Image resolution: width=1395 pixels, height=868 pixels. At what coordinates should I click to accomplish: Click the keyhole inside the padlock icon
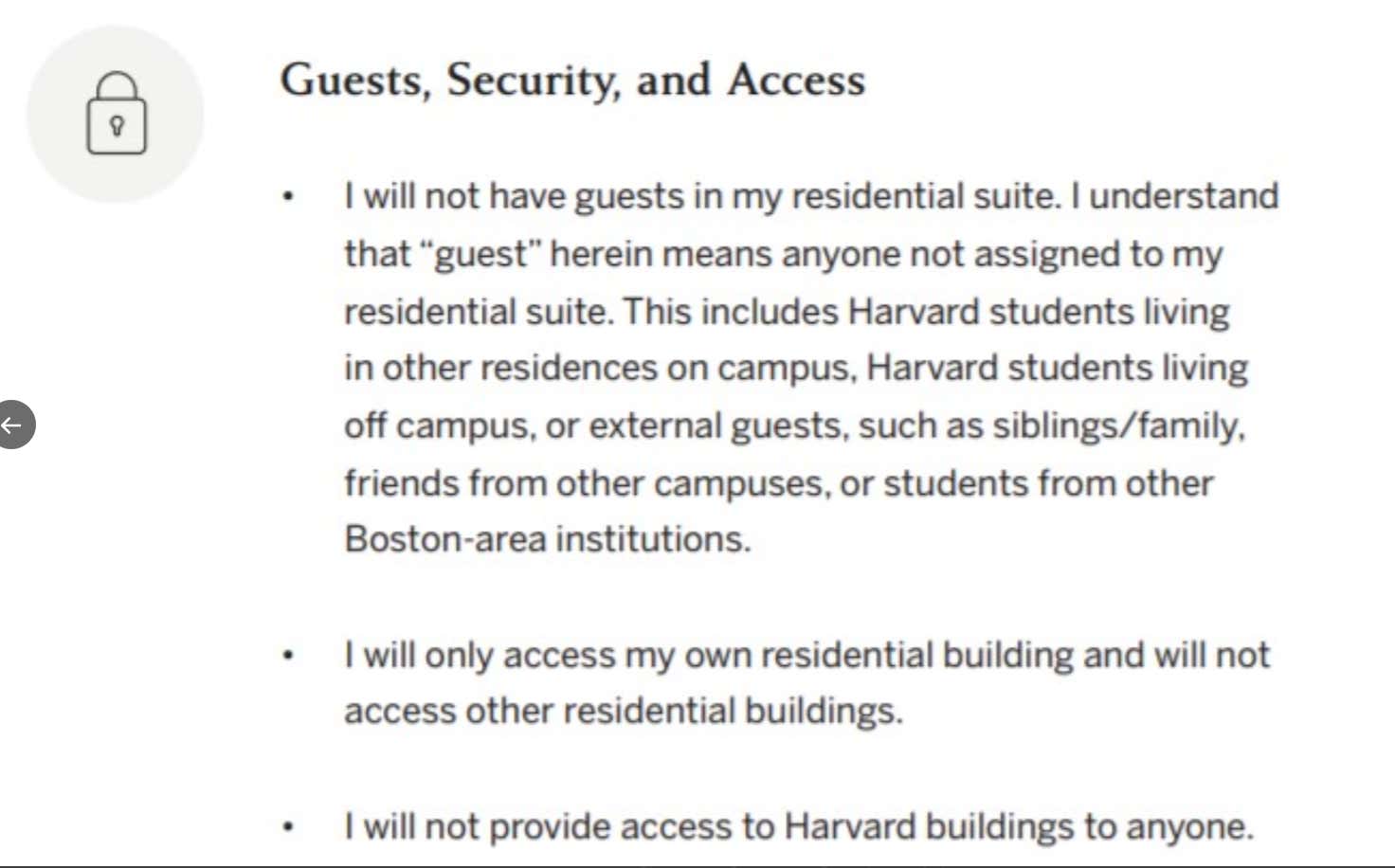(x=117, y=126)
